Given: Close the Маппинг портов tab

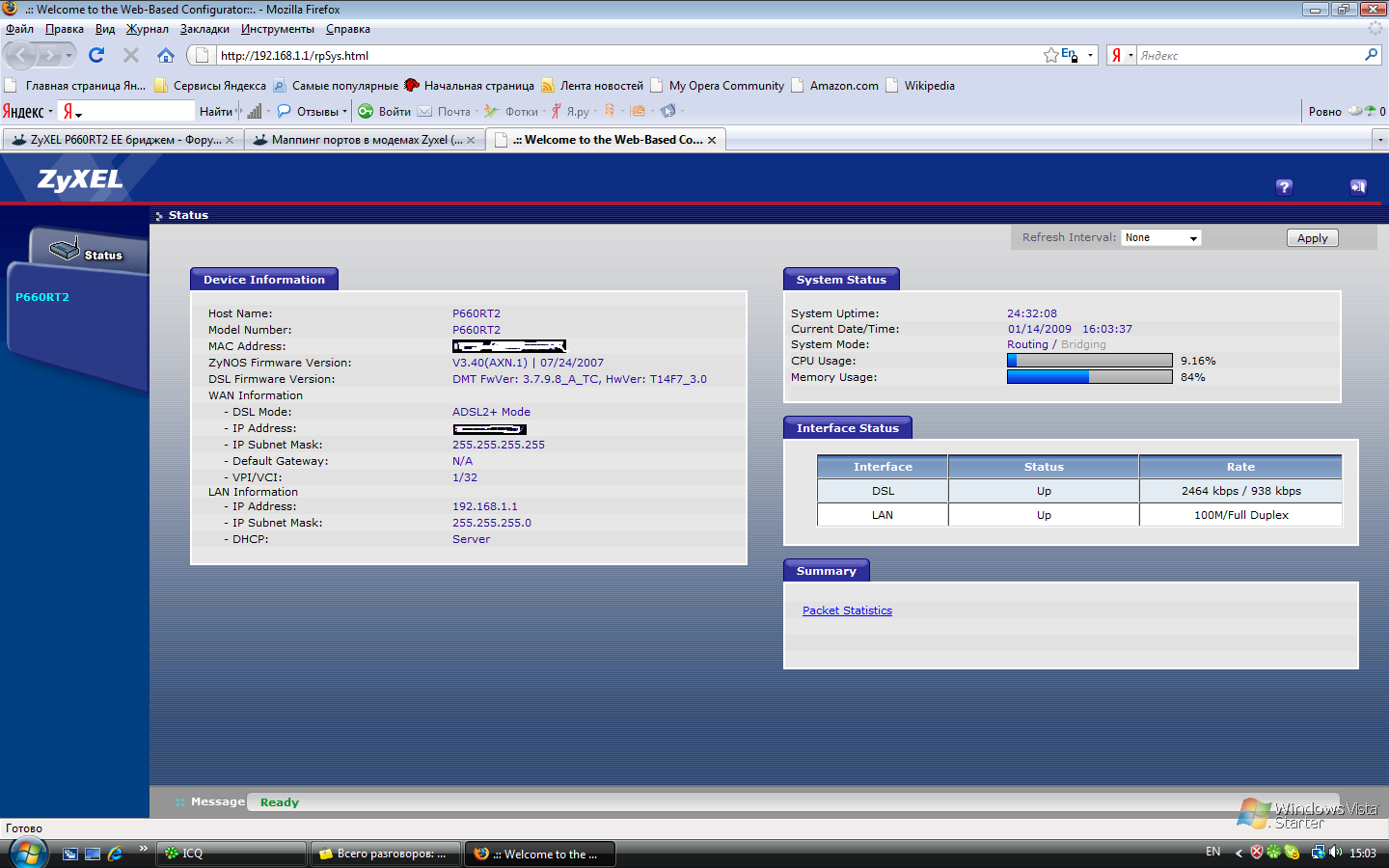Looking at the screenshot, I should pos(471,140).
